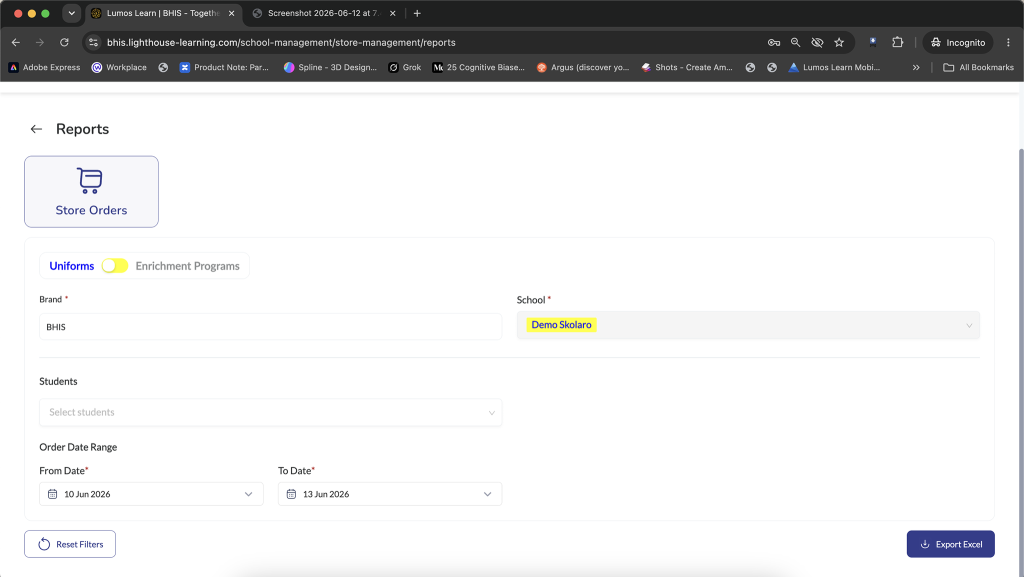Toggle the Uniforms / Enrichment Programs switch
The image size is (1024, 577).
115,266
